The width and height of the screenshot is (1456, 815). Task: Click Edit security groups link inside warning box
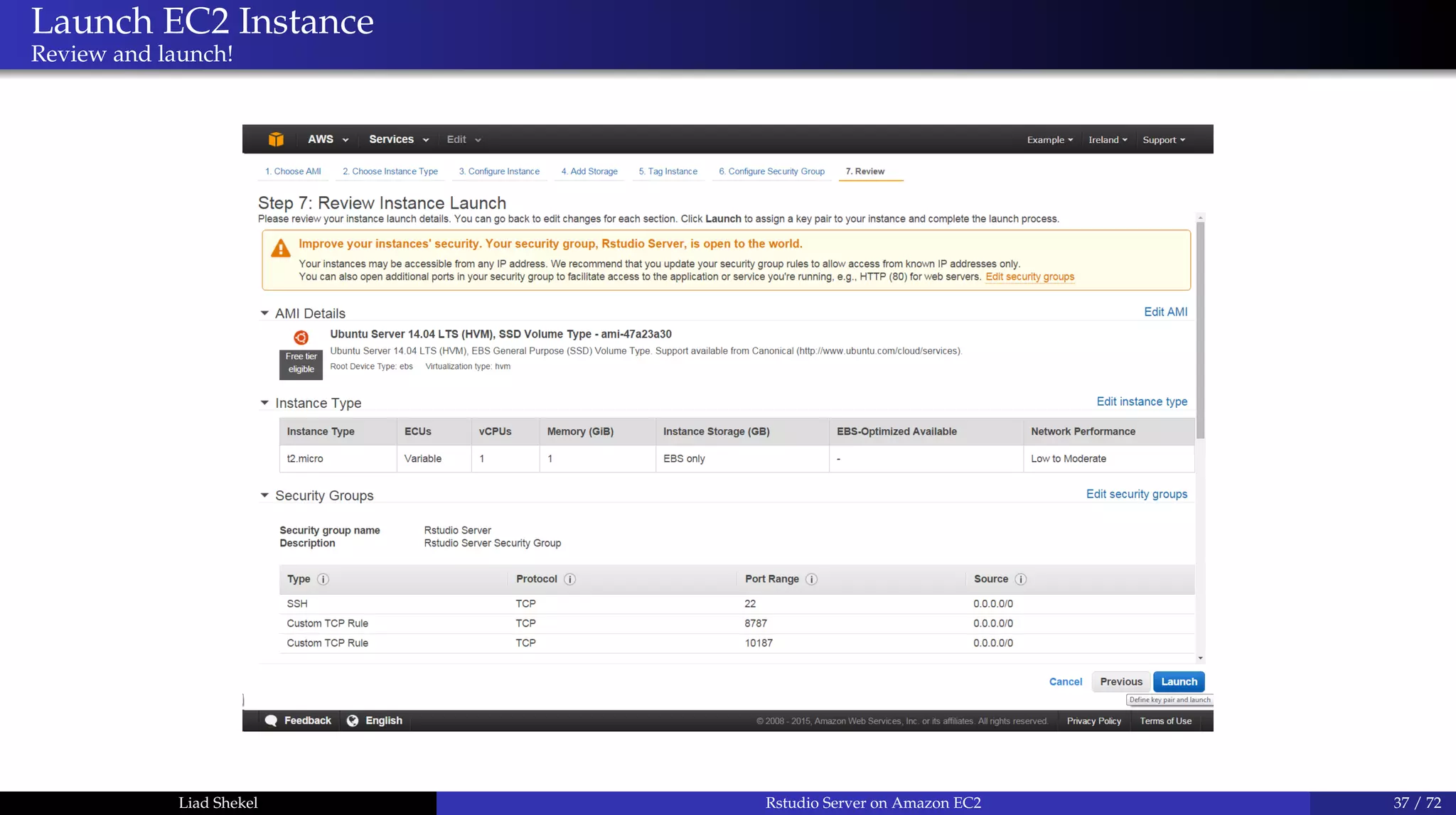click(1029, 276)
